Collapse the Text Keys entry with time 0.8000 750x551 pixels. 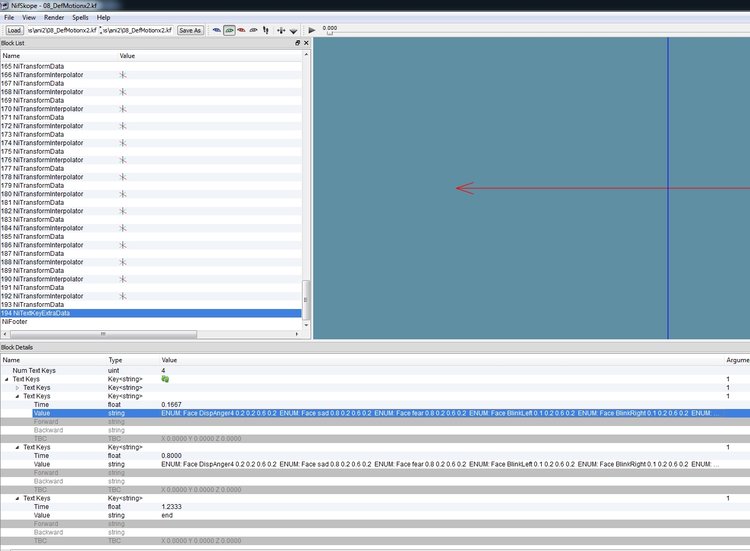tap(18, 448)
